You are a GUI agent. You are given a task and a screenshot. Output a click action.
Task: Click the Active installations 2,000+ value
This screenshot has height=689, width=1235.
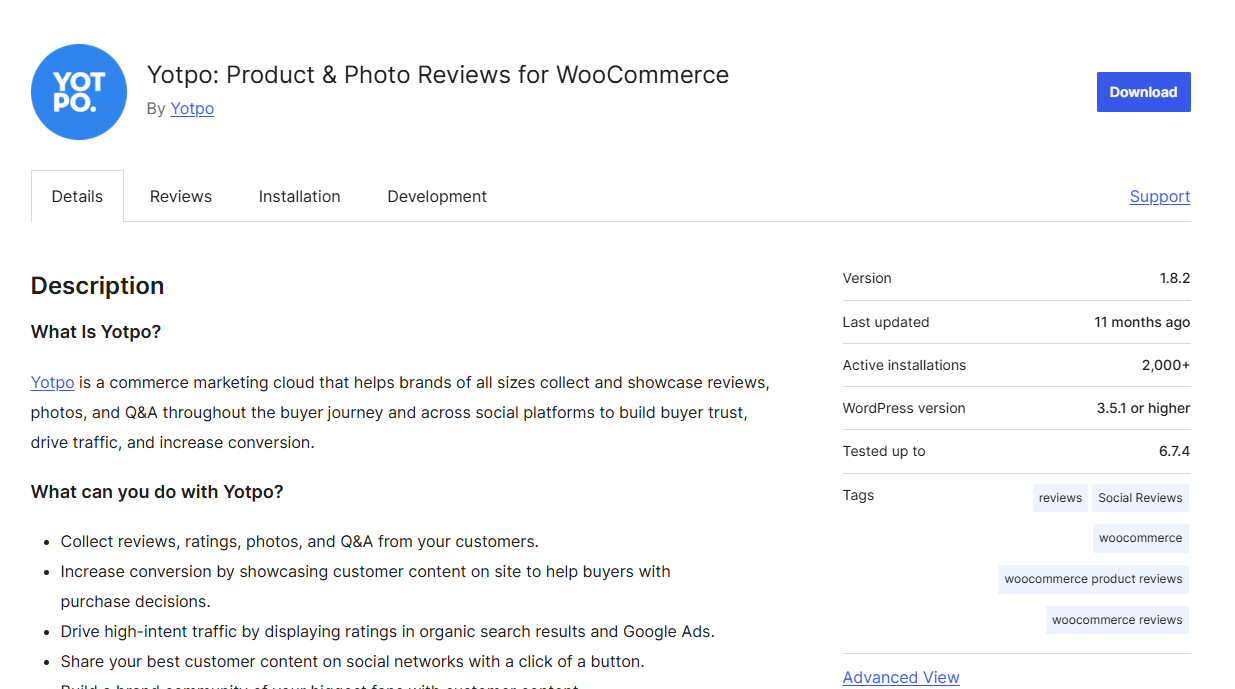point(1165,365)
